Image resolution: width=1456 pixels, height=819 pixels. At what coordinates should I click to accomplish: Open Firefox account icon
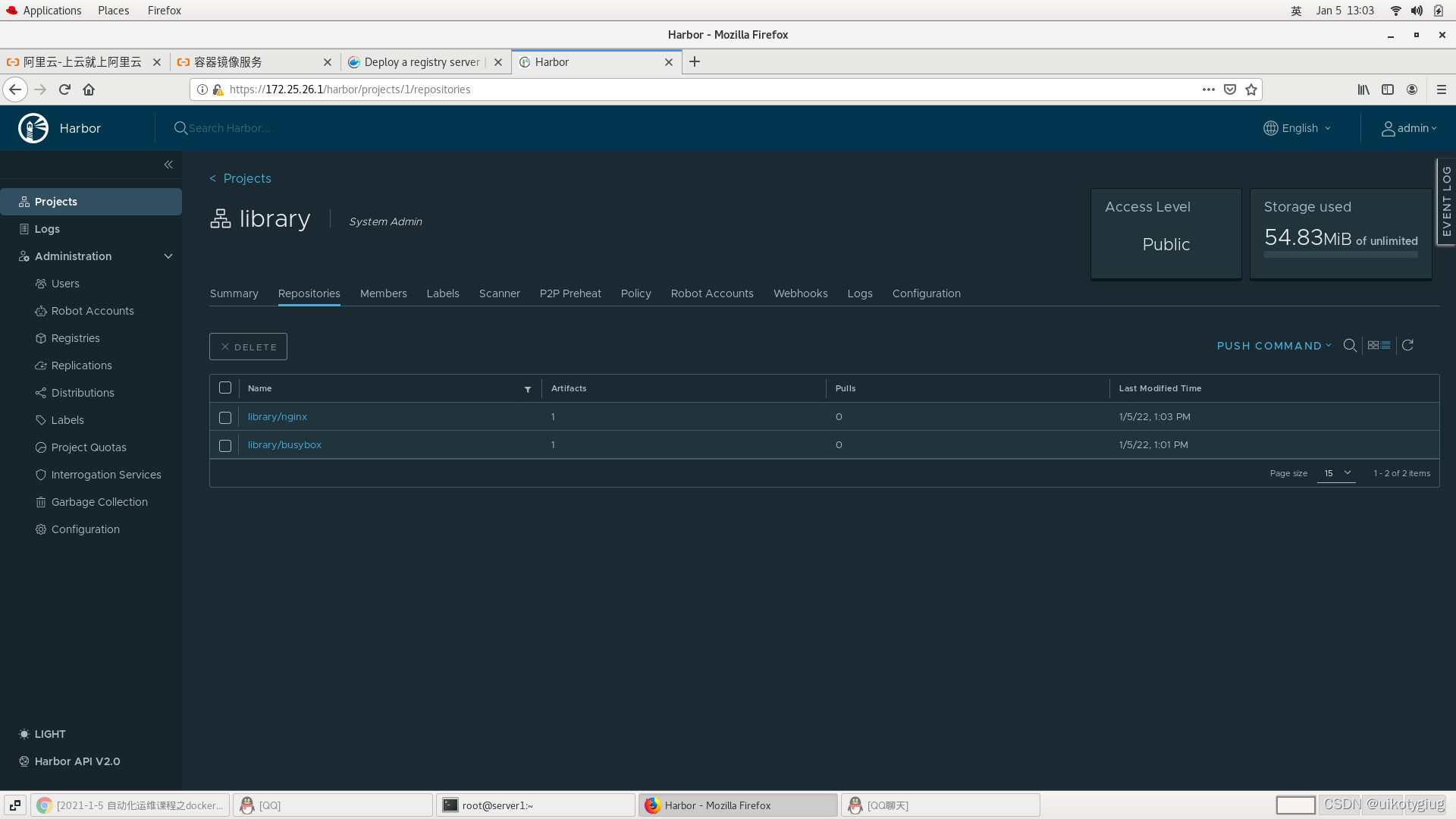click(1412, 89)
